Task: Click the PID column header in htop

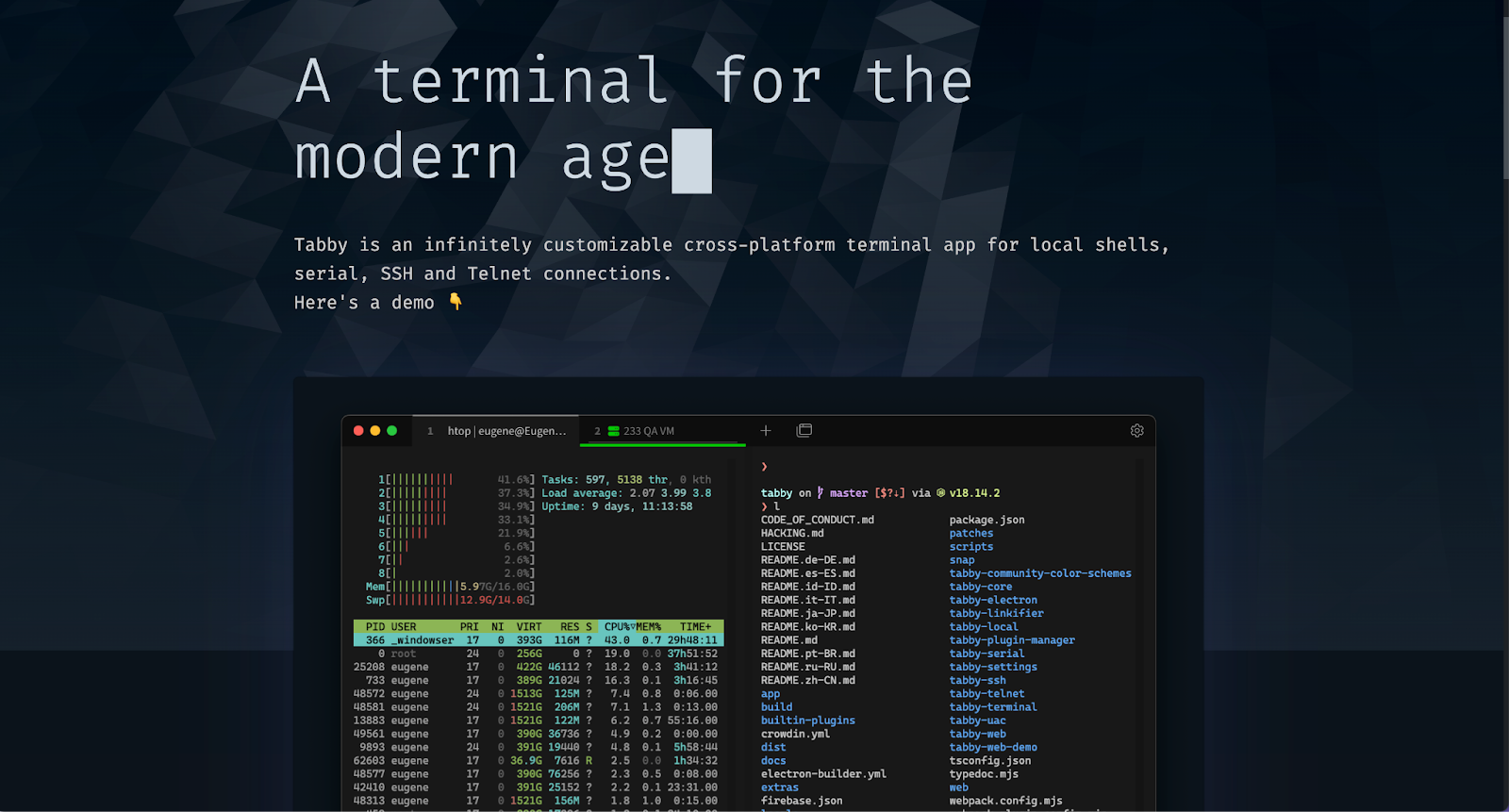Action: point(375,626)
